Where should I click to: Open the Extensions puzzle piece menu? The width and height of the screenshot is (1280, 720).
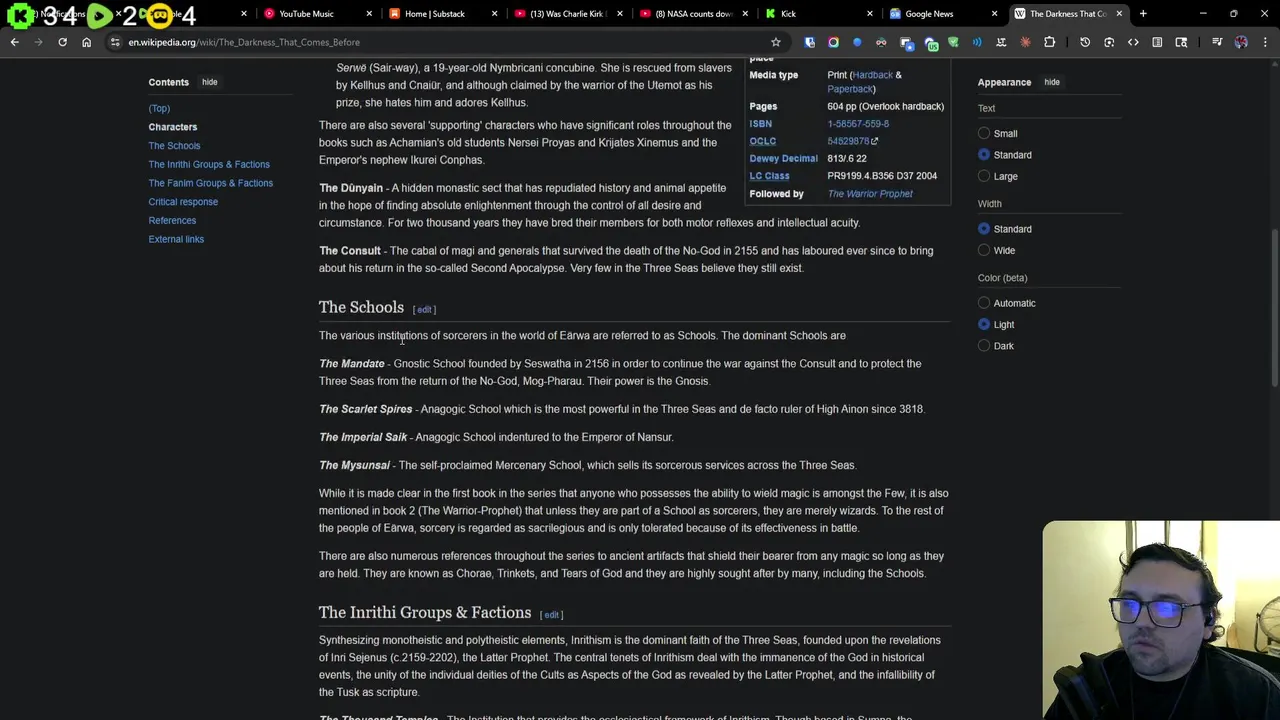[1049, 42]
